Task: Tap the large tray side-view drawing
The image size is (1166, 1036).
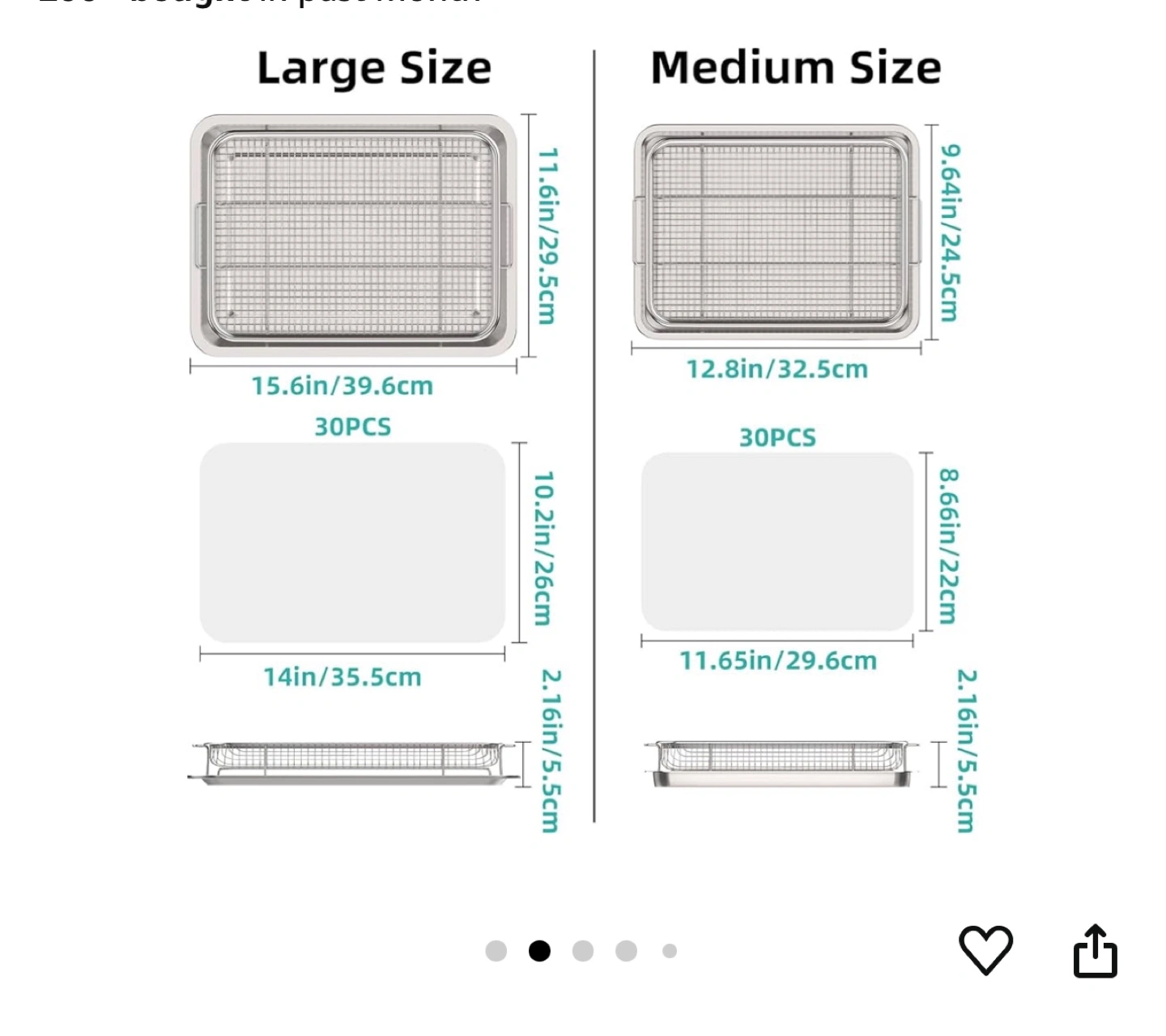Action: [353, 763]
